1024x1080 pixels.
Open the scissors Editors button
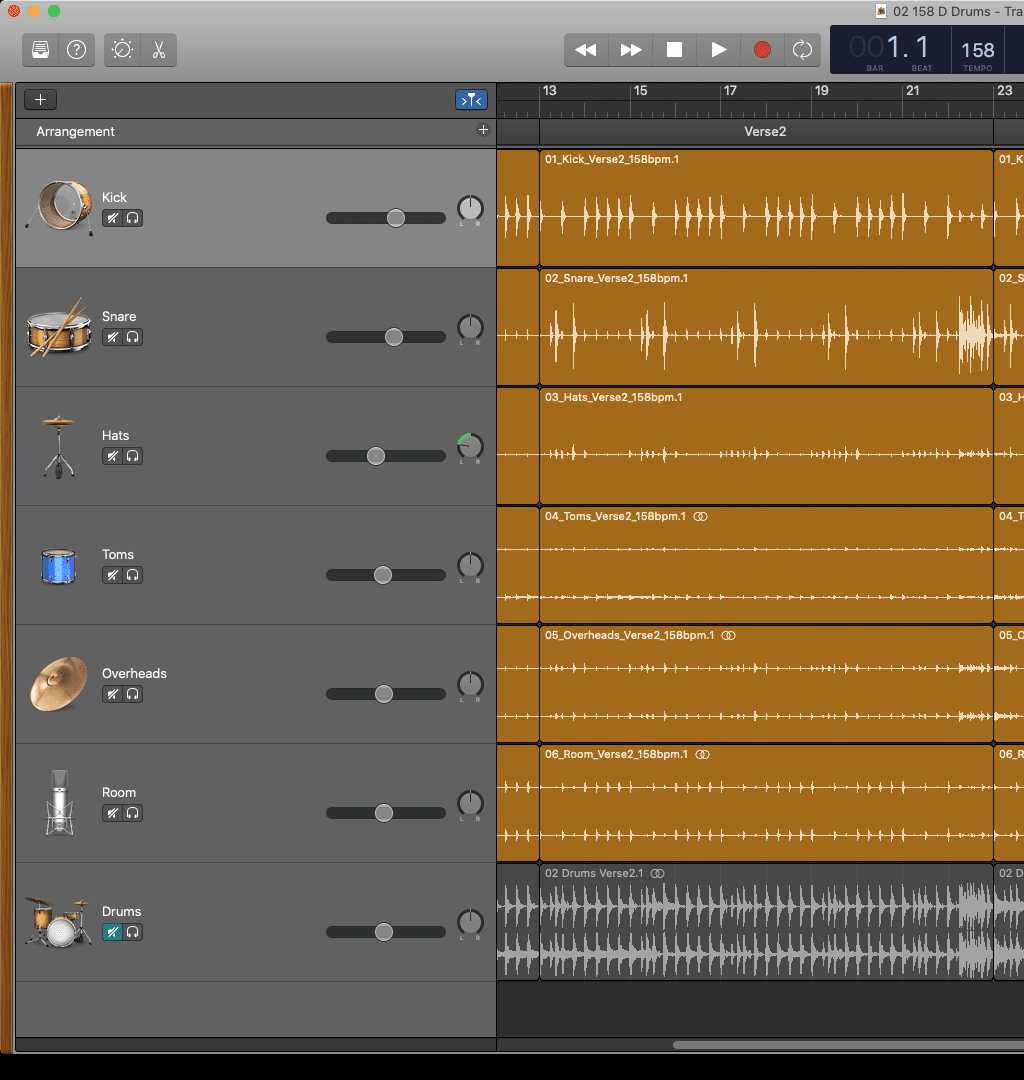pyautogui.click(x=159, y=50)
